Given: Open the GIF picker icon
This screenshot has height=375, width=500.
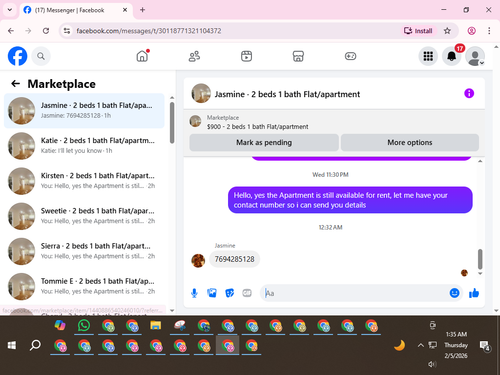Looking at the screenshot, I should pos(247,293).
